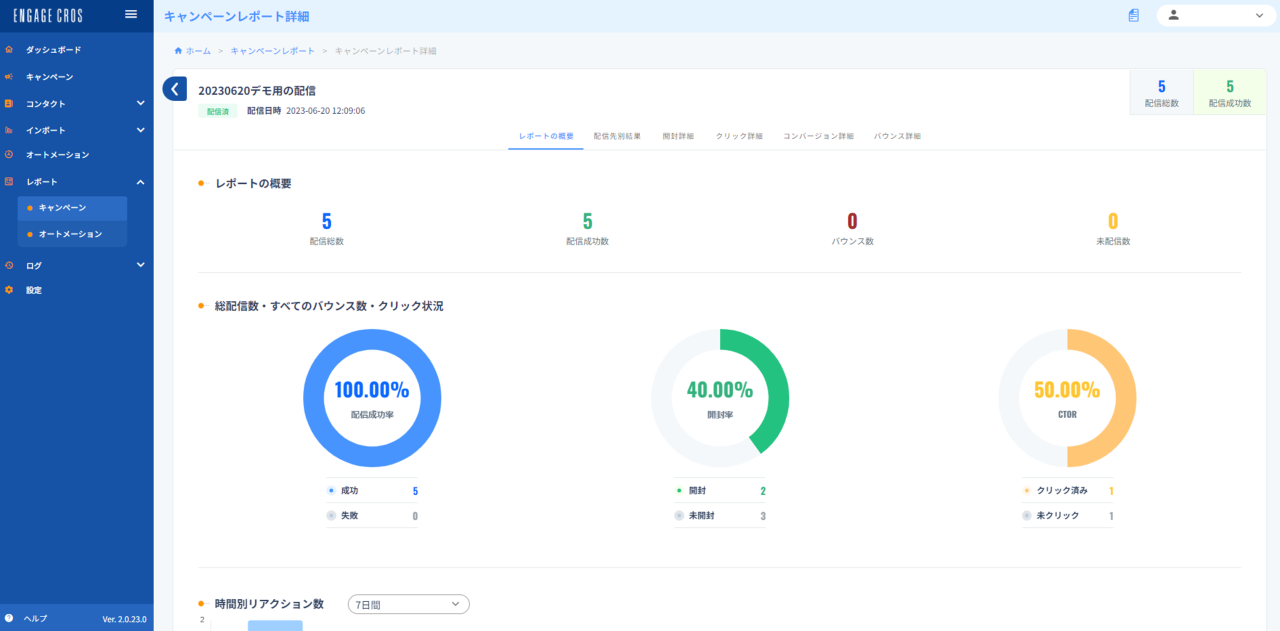This screenshot has width=1280, height=631.
Task: Switch to バウンス詳細 tab
Action: pyautogui.click(x=897, y=135)
